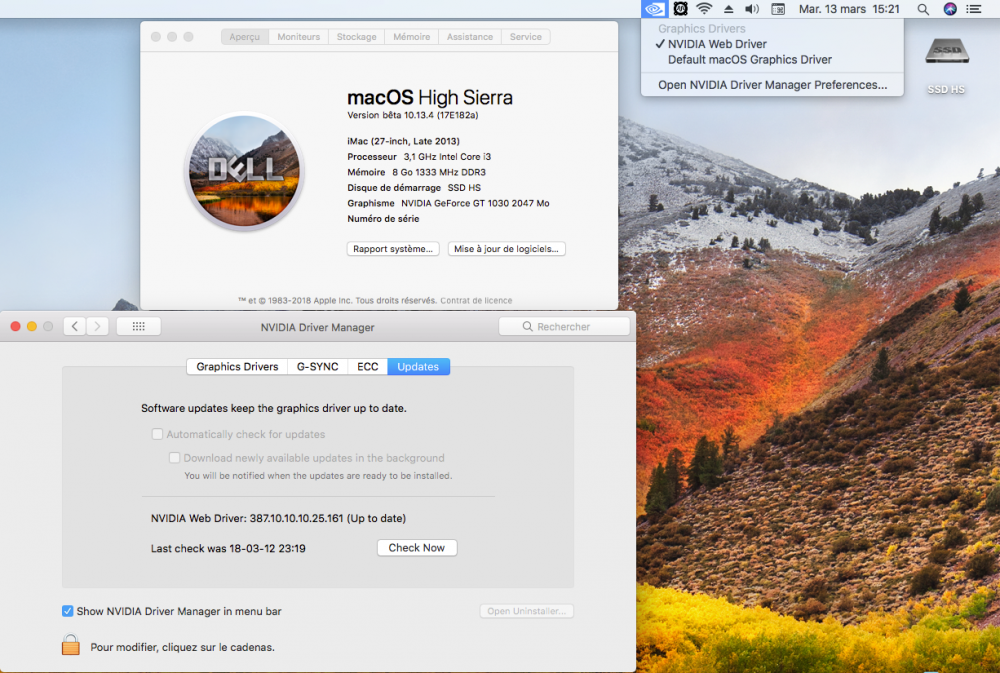Click the Show All grid icon
The image size is (1000, 673).
click(138, 327)
